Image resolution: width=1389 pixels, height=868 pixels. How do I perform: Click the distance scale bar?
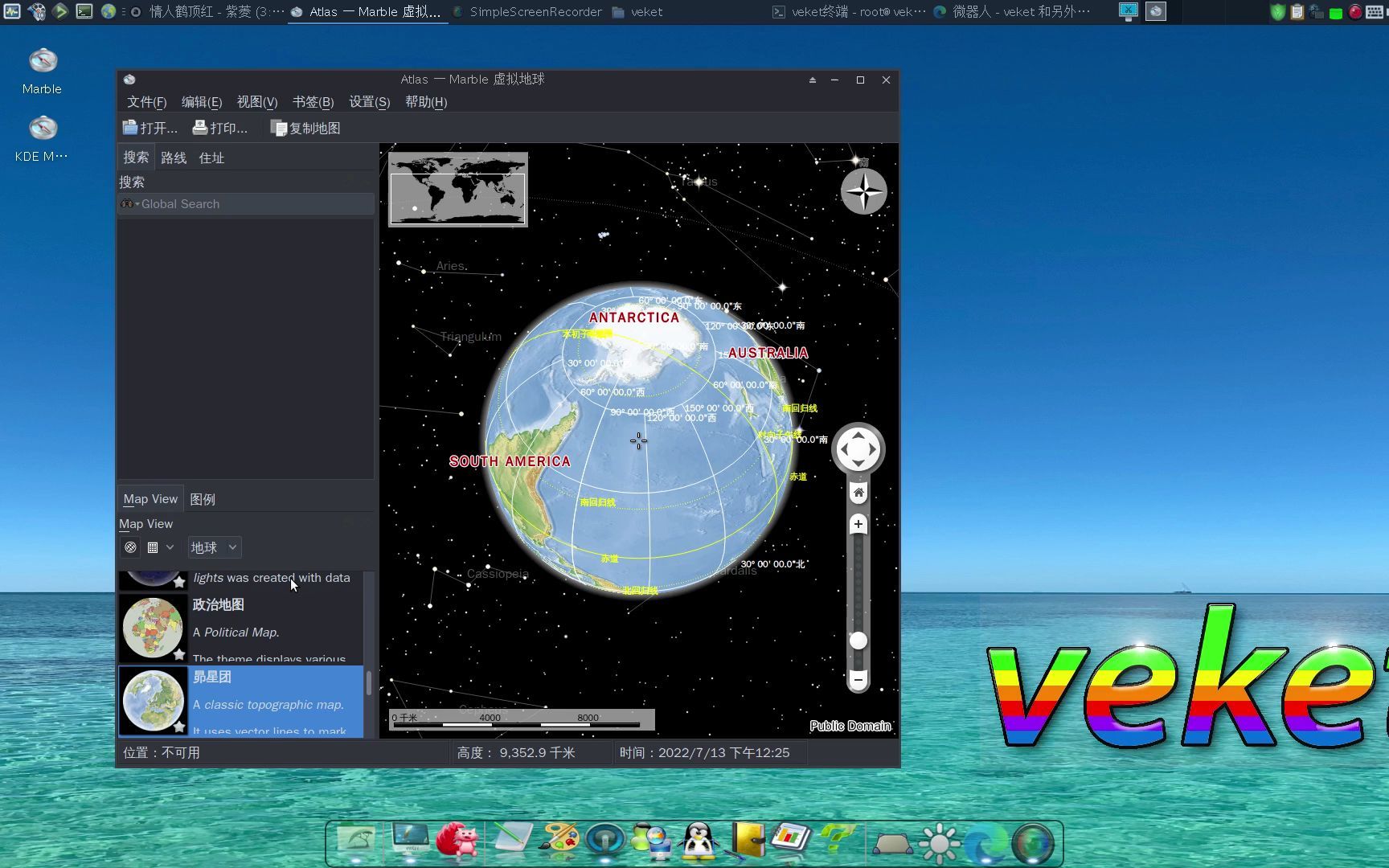tap(522, 719)
